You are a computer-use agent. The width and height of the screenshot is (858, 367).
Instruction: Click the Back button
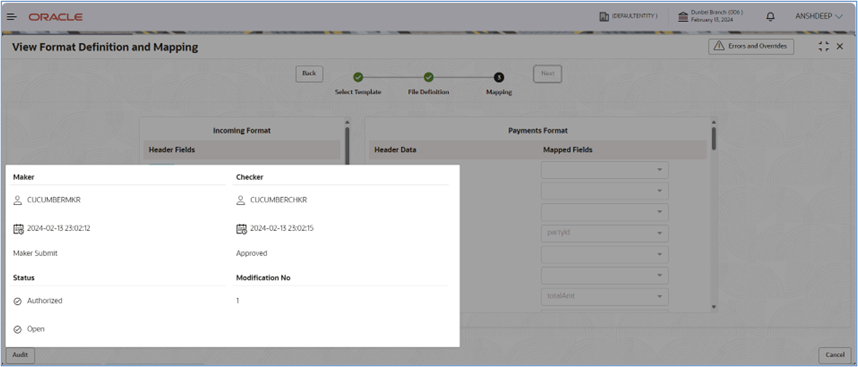click(309, 74)
